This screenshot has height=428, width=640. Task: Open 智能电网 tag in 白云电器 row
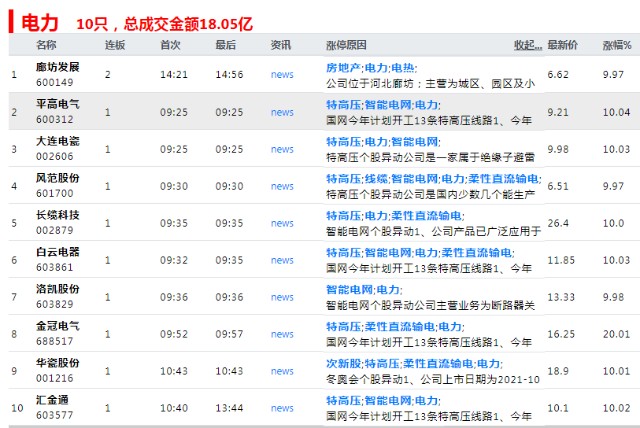388,253
